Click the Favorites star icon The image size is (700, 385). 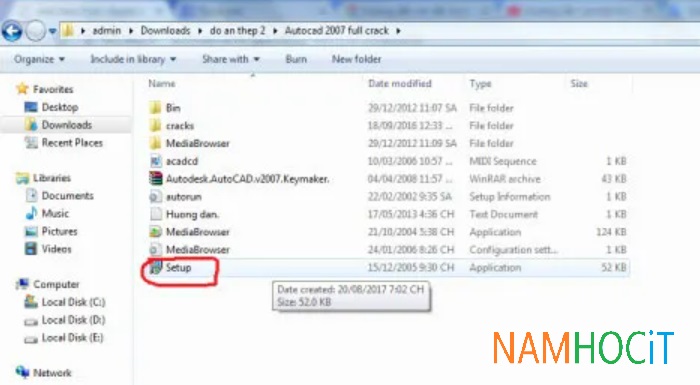[22, 89]
